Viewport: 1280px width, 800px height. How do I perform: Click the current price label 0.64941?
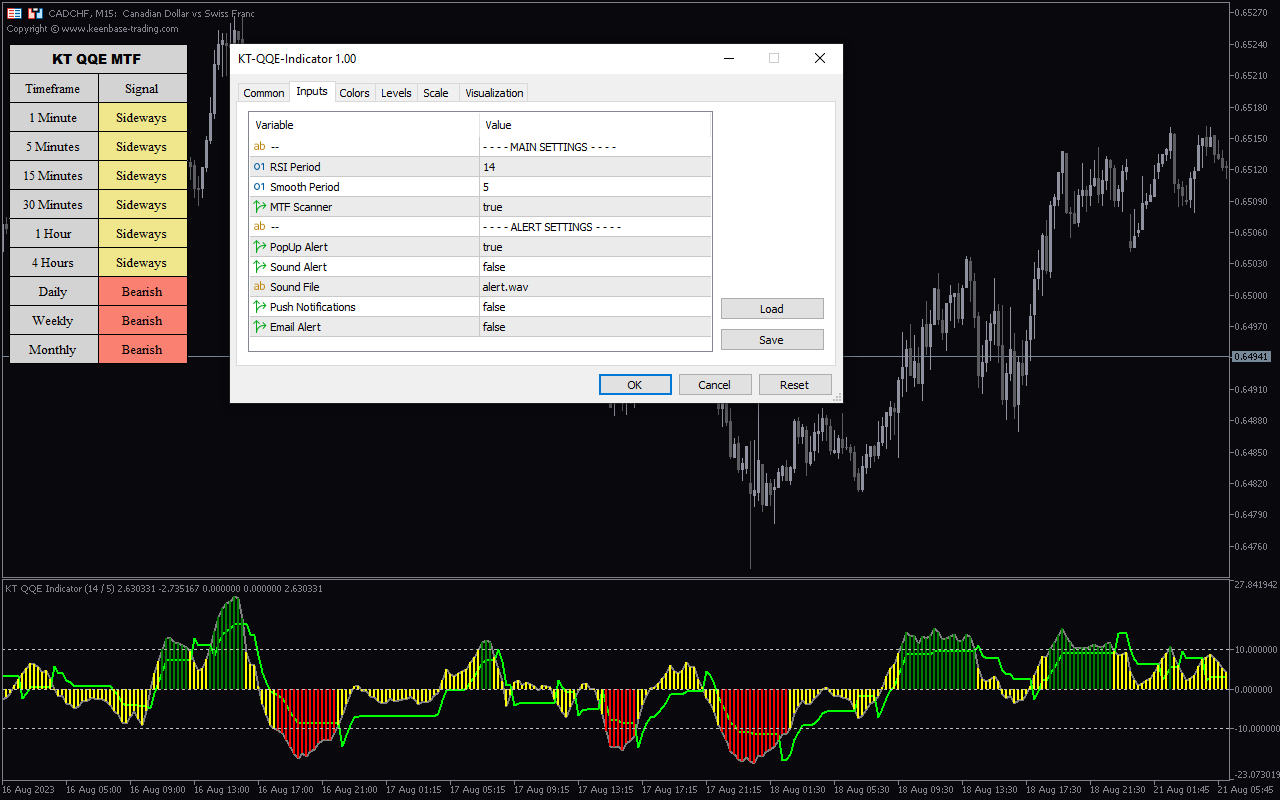[1251, 357]
